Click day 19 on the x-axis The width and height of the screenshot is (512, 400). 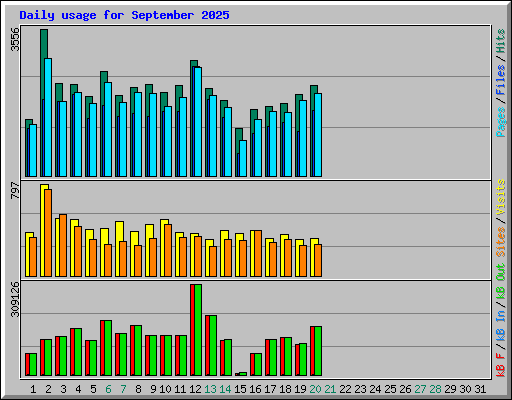tap(300, 389)
